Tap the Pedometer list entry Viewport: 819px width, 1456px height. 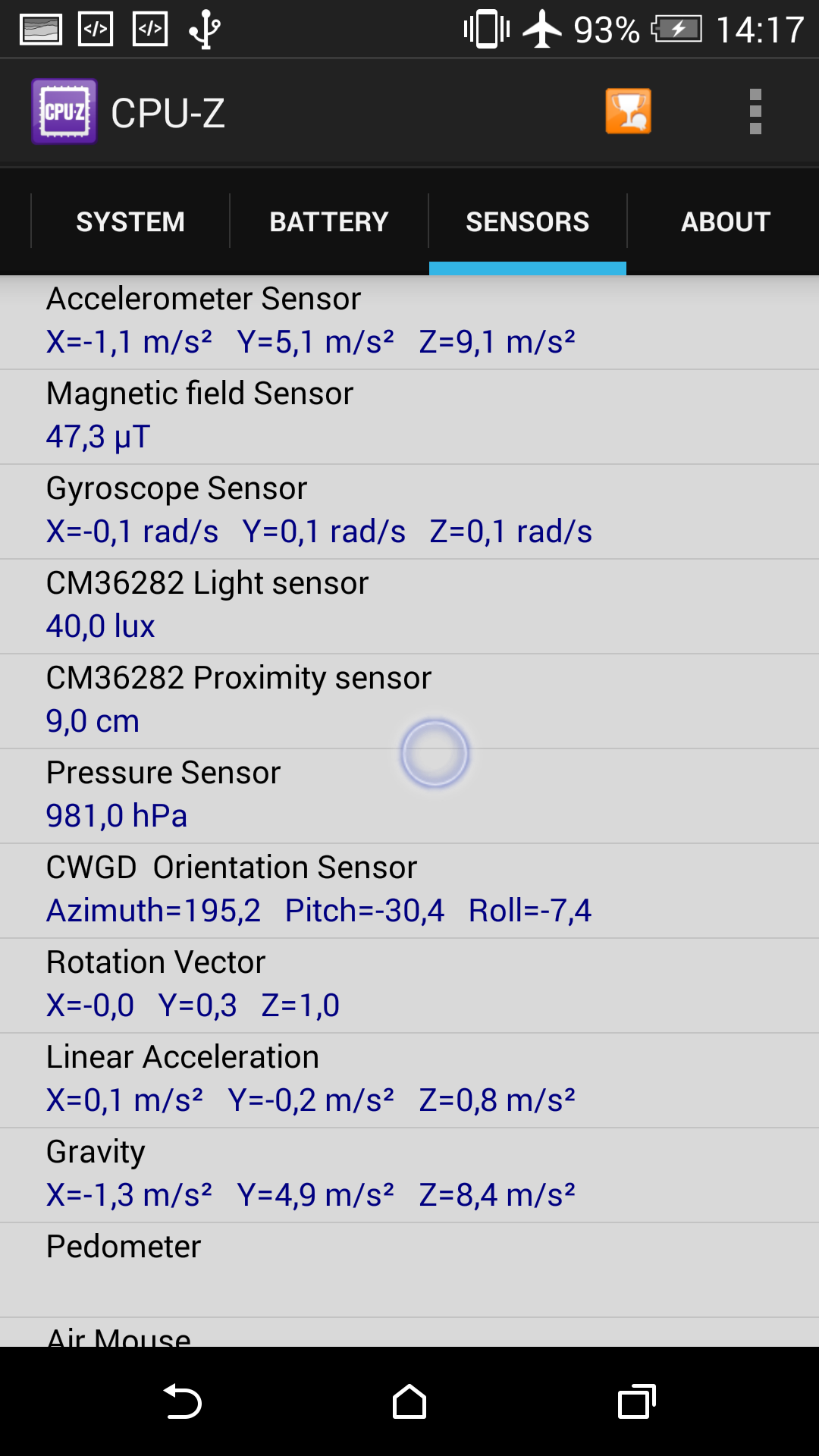[x=409, y=1270]
